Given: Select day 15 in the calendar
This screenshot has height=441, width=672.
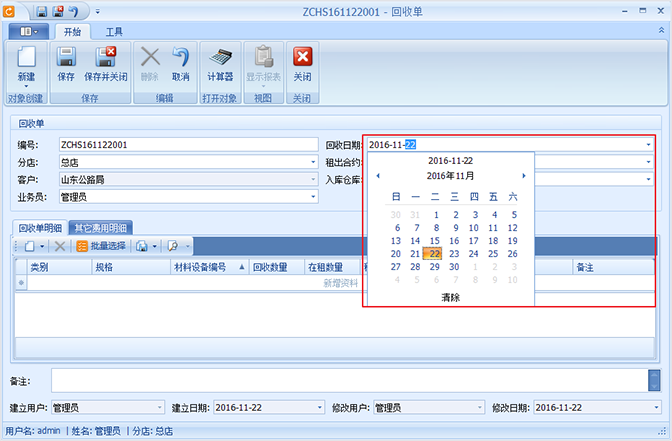Looking at the screenshot, I should 434,240.
